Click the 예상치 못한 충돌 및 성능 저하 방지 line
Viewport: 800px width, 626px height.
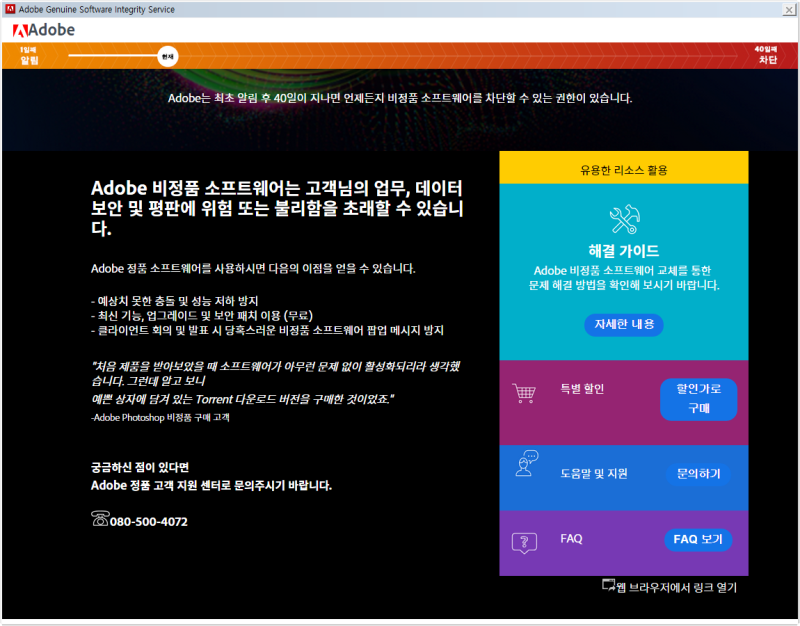click(x=174, y=301)
